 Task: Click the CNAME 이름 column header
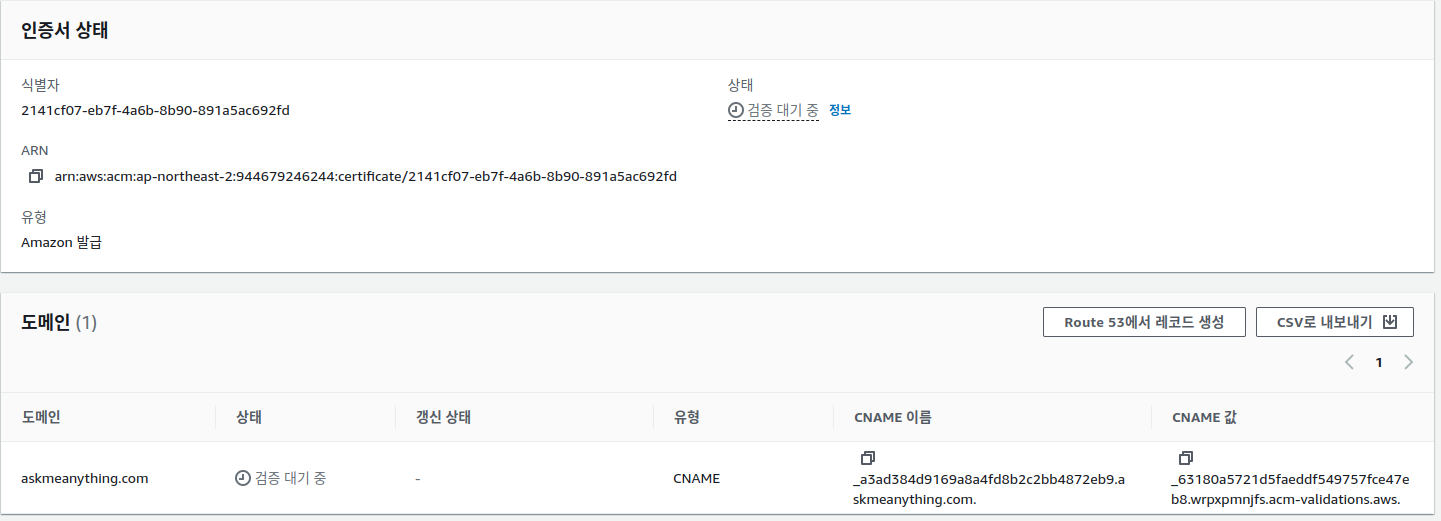coord(893,417)
